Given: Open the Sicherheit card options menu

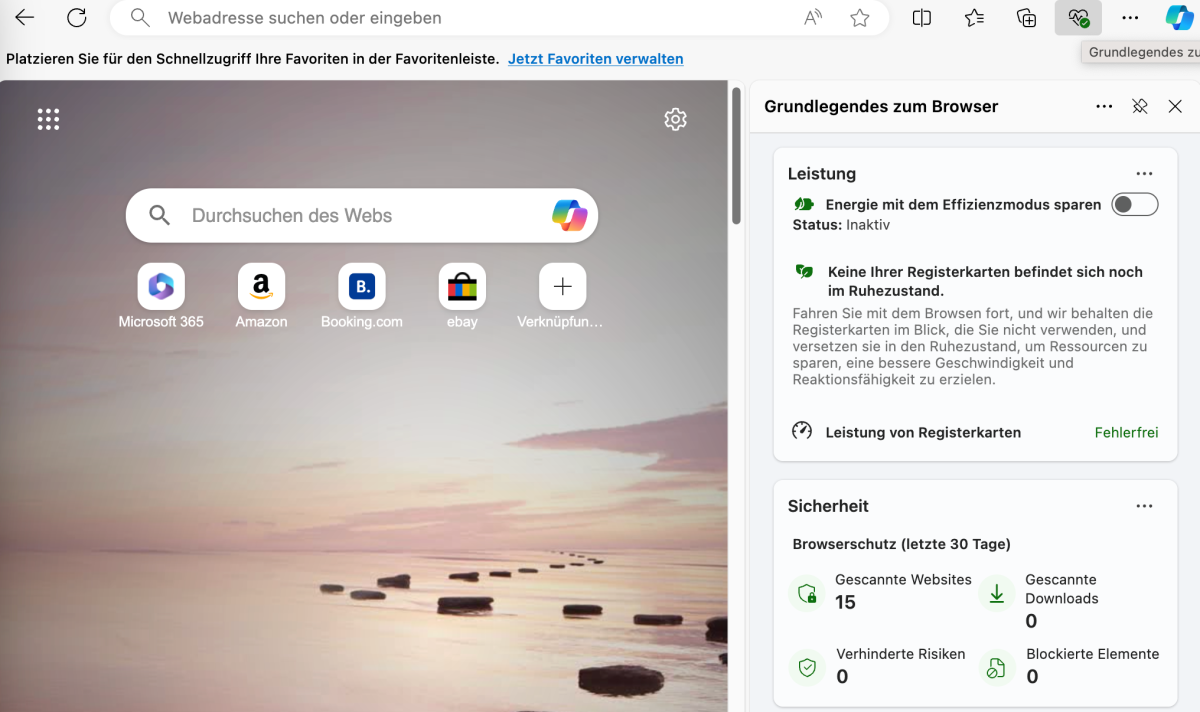Looking at the screenshot, I should pos(1144,505).
